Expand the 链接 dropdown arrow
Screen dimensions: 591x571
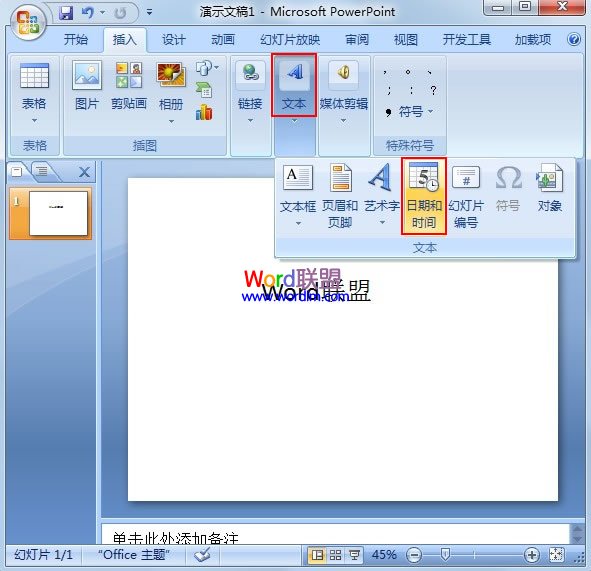coord(250,121)
